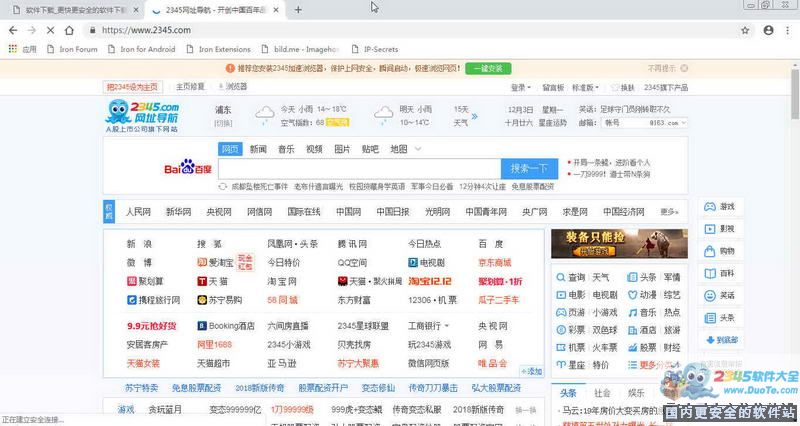Click the 机票 airplane icon
Viewport: 800px width, 426px height.
click(x=561, y=347)
